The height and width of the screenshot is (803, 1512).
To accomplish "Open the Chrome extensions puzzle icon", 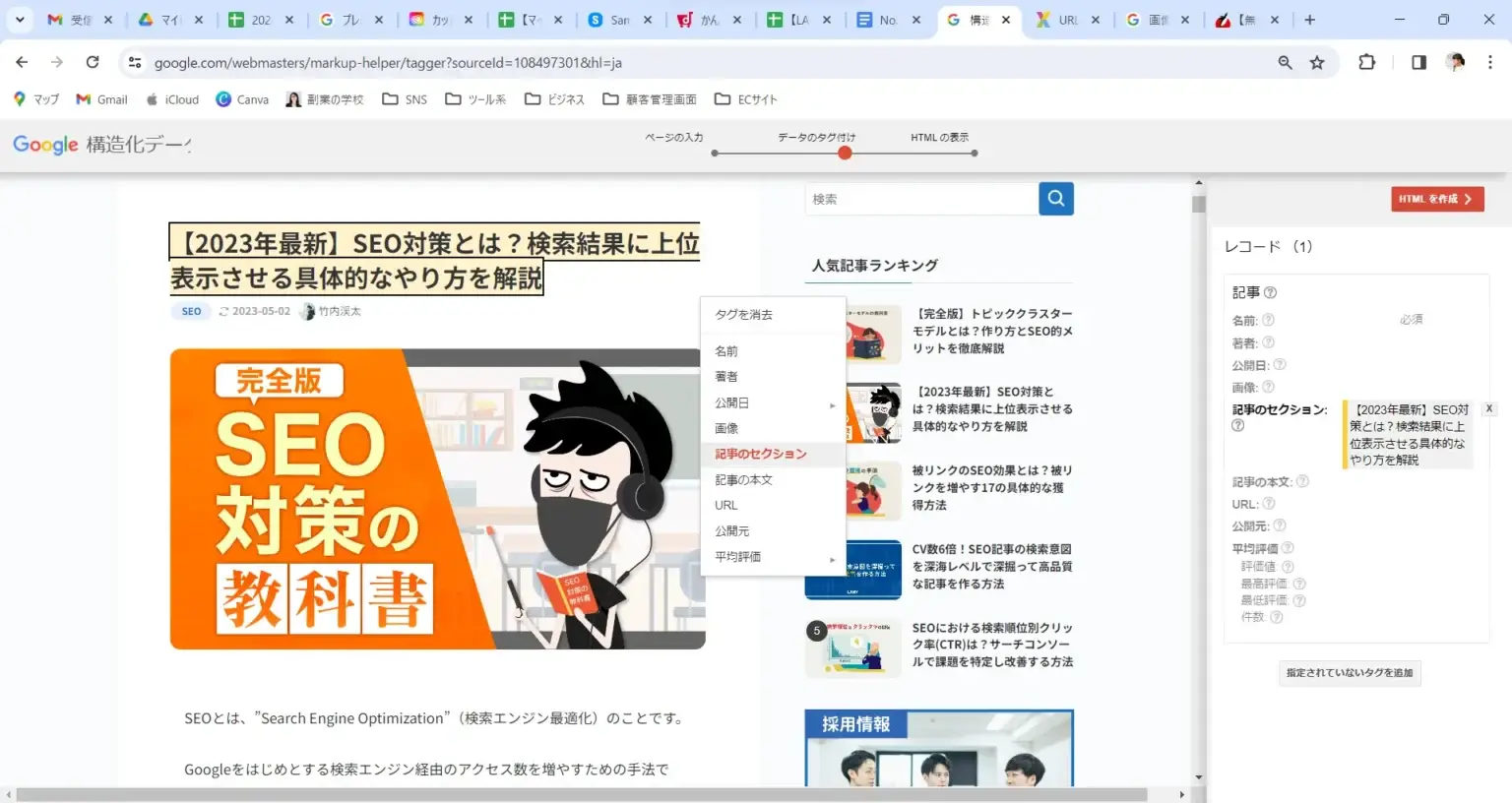I will point(1366,61).
